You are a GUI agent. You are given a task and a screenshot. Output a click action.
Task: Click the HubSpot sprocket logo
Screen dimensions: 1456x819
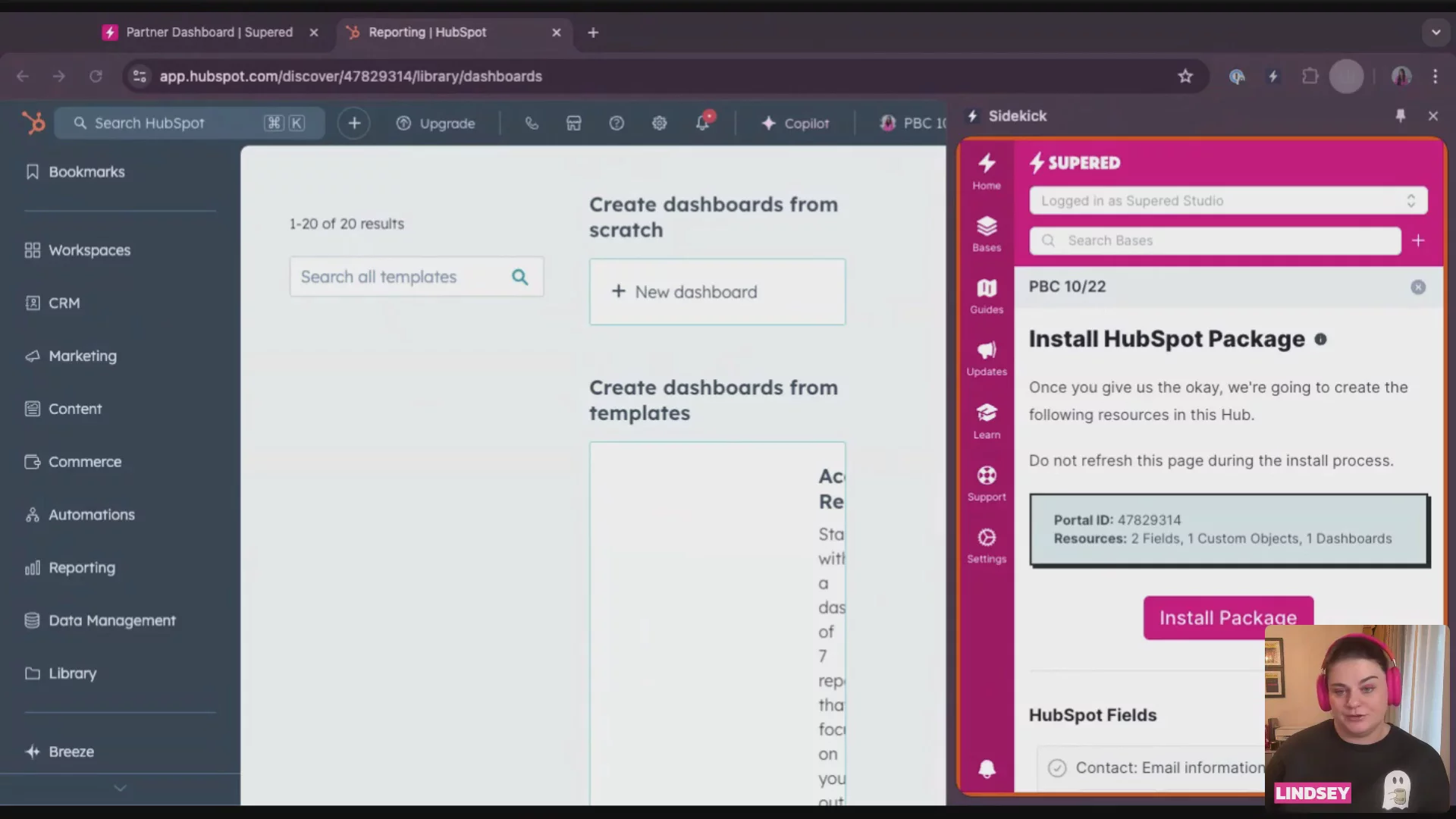click(33, 122)
